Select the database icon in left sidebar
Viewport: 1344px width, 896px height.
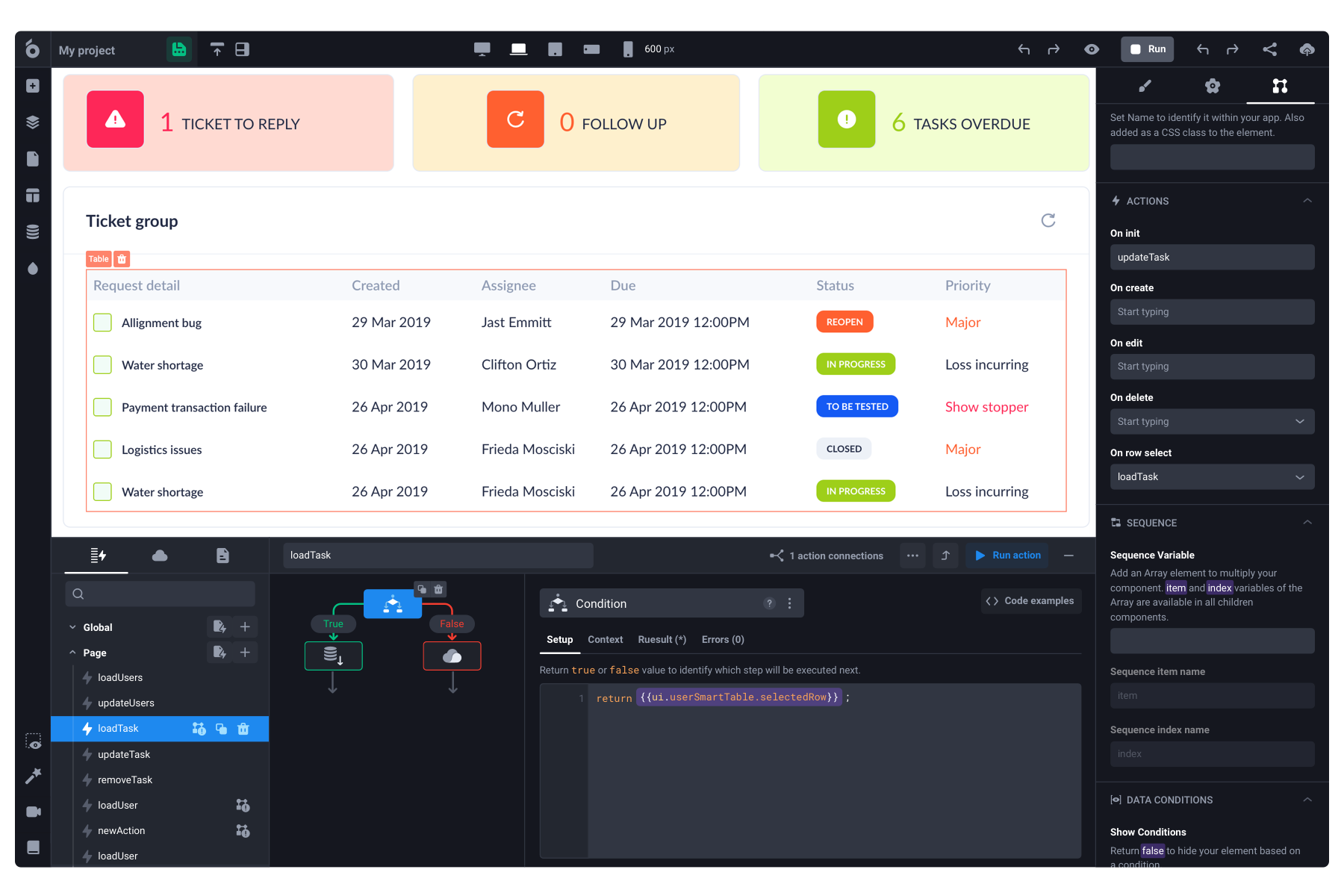pos(33,231)
